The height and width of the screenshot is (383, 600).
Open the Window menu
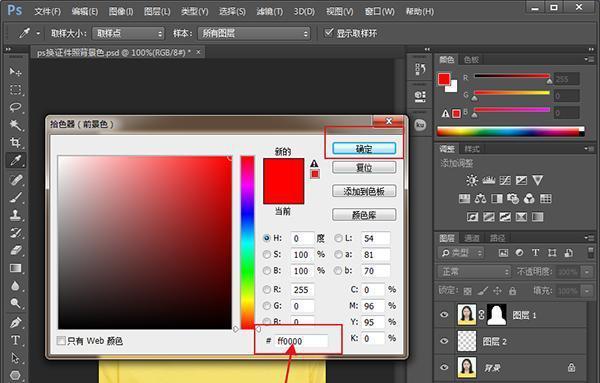tap(379, 11)
